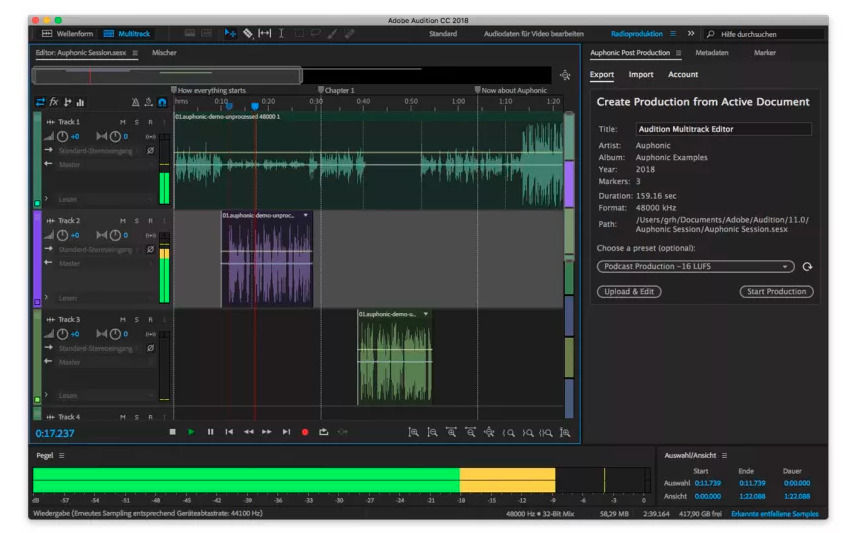
Task: Open the workspace overflow chevrons
Action: point(691,33)
